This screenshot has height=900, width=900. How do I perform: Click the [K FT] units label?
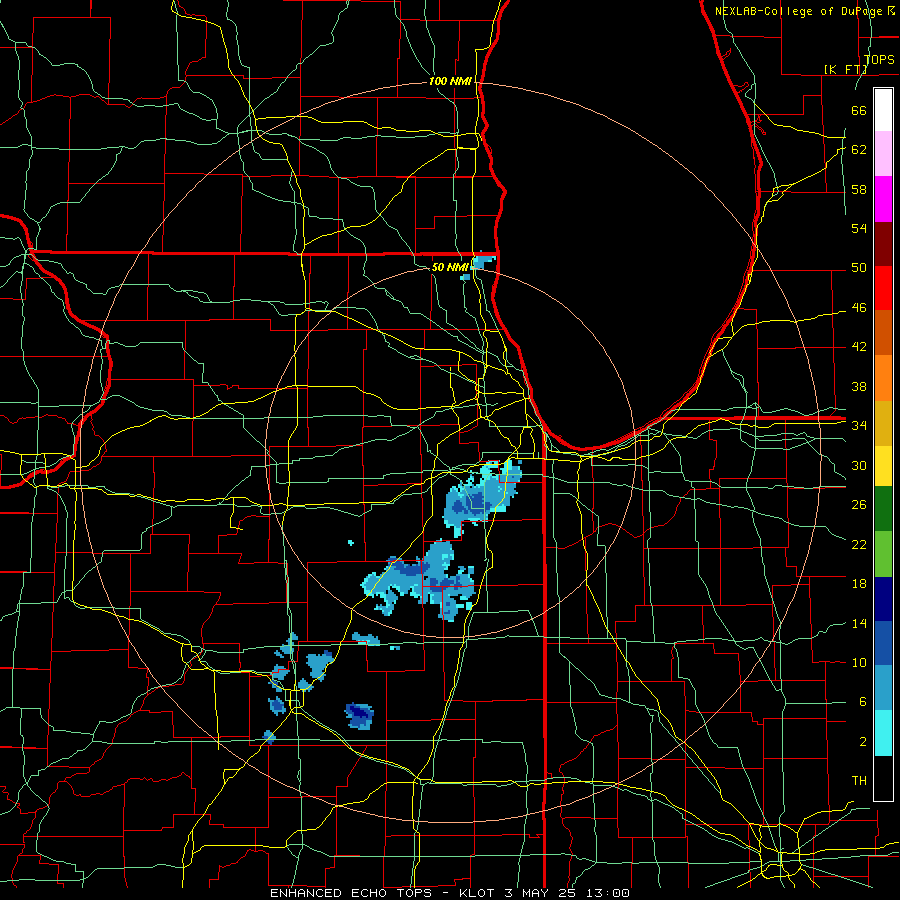click(x=845, y=69)
